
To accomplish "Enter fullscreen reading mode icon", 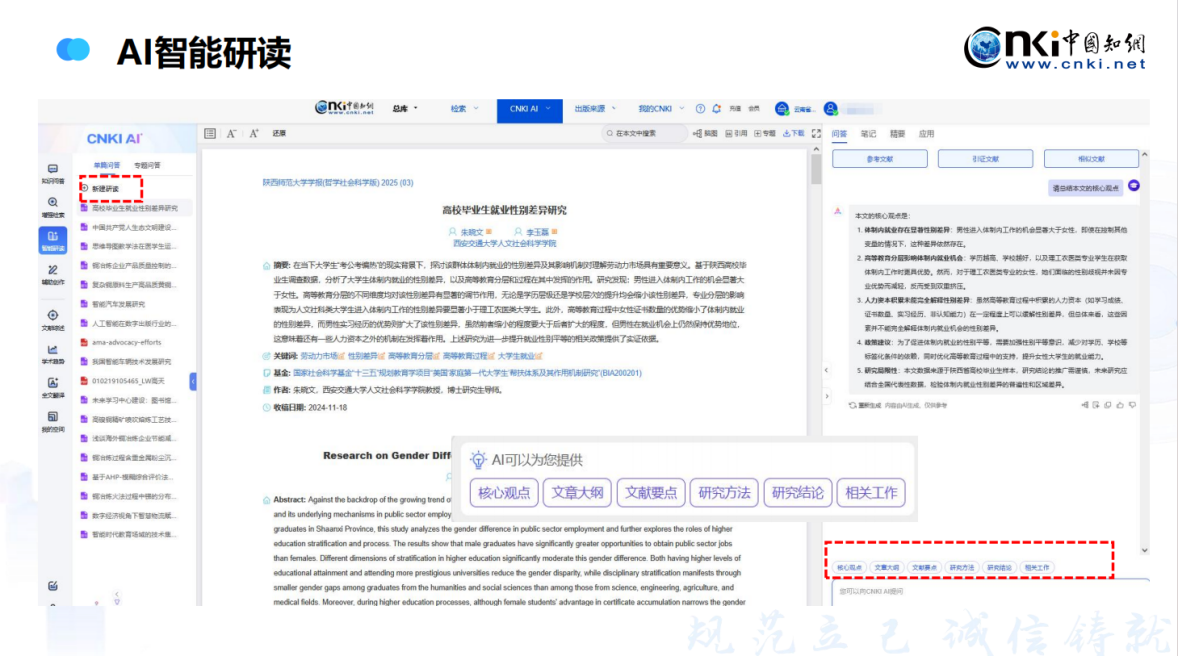I will [816, 133].
